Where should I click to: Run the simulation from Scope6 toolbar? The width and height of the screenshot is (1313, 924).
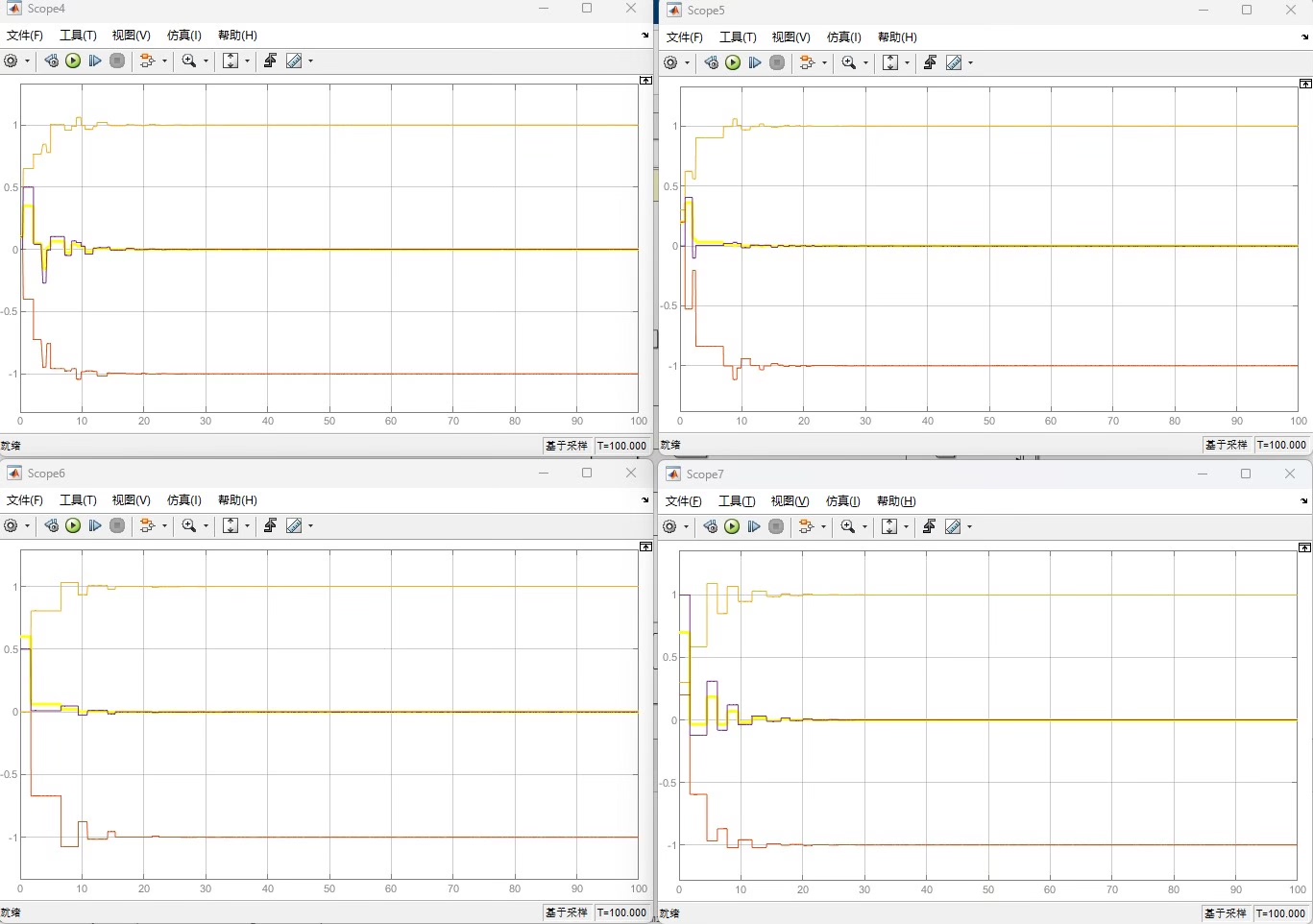(73, 525)
